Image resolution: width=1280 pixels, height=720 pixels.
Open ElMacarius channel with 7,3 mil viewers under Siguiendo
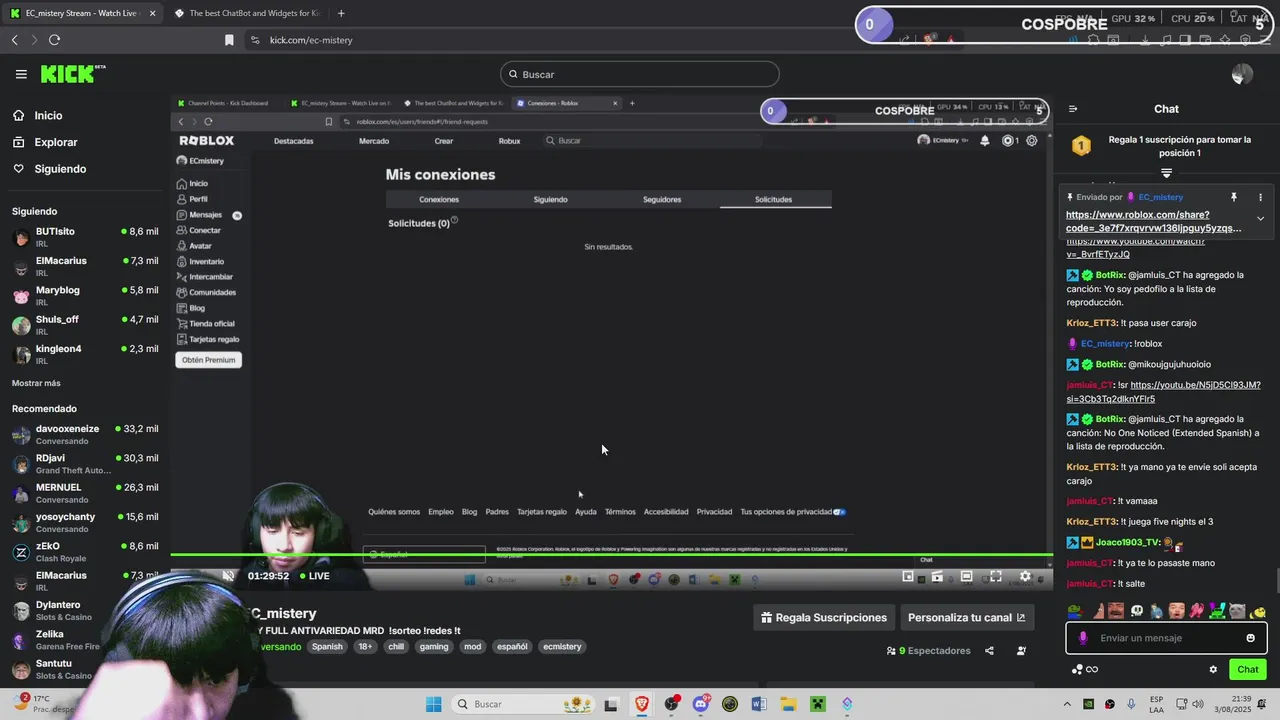[x=85, y=267]
